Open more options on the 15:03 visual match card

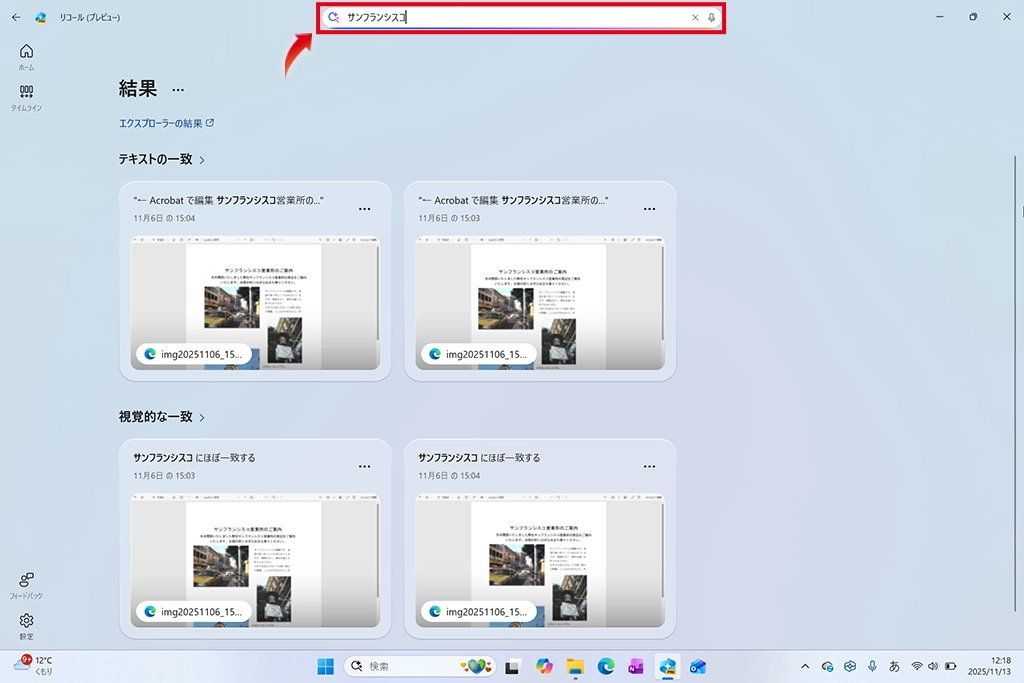tap(365, 466)
